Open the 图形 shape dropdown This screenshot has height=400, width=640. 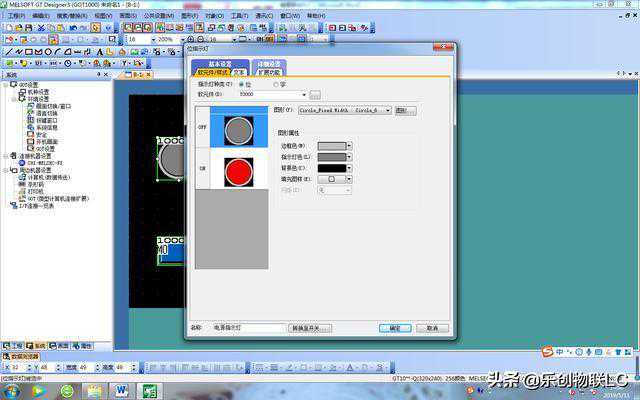click(387, 110)
